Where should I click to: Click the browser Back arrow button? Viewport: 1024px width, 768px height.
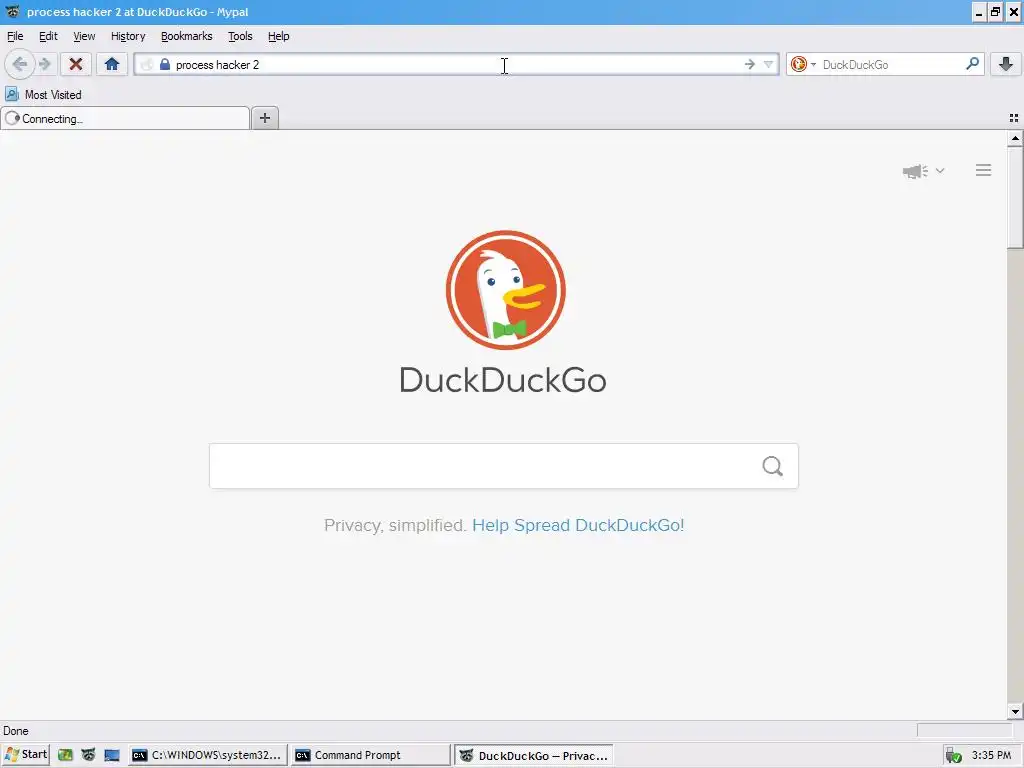click(x=20, y=64)
